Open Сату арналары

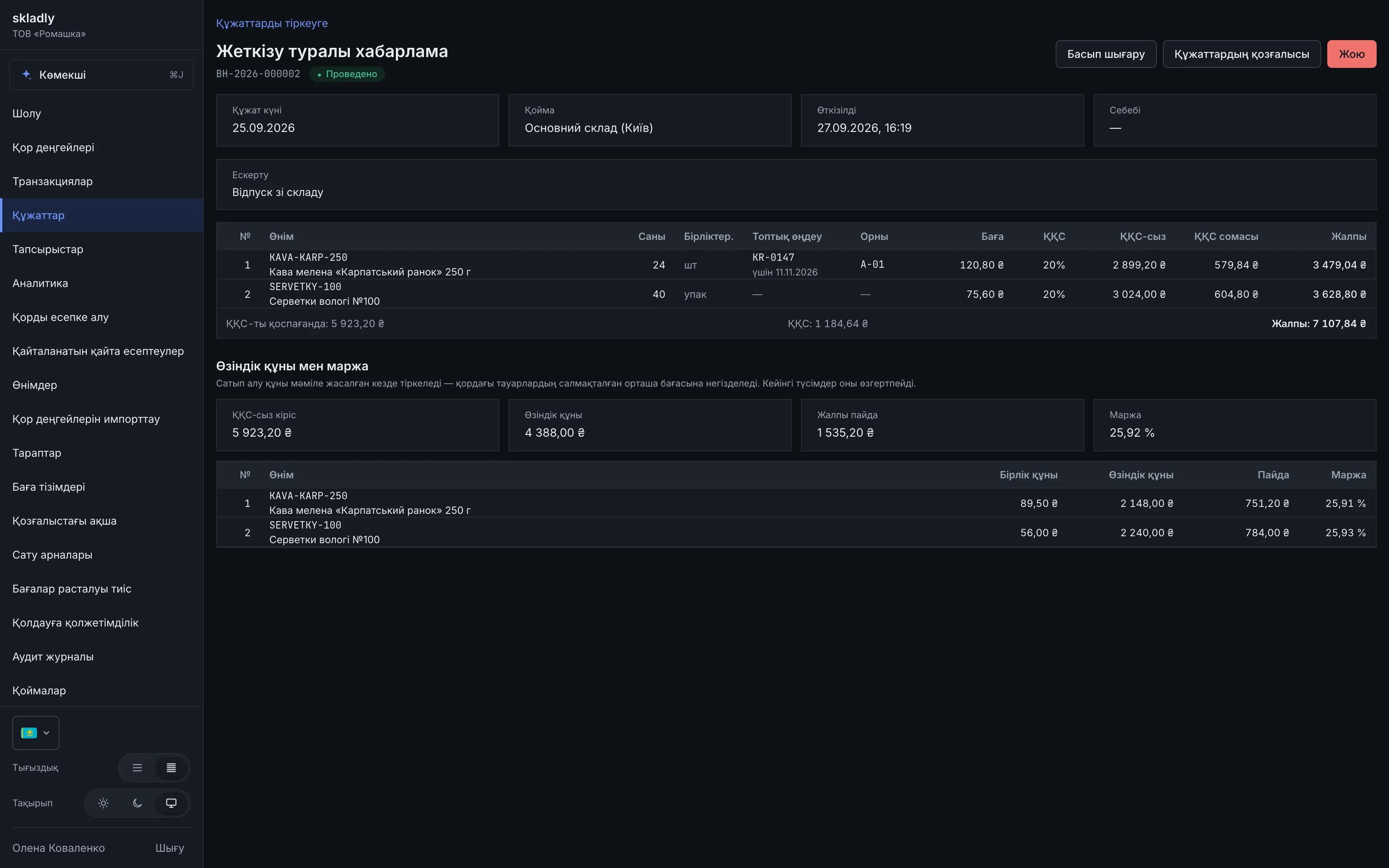pyautogui.click(x=101, y=555)
